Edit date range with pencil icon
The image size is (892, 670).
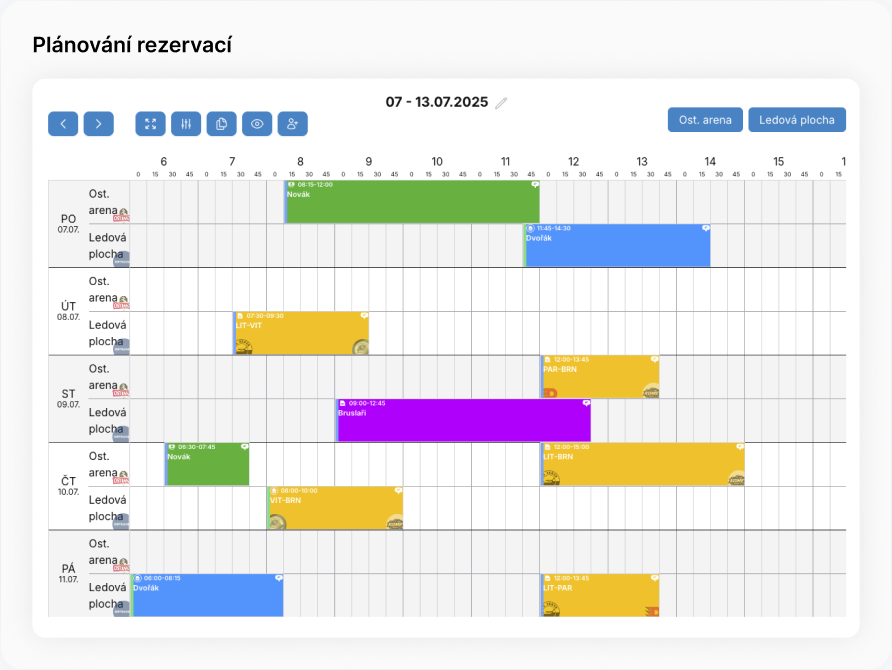coord(502,103)
